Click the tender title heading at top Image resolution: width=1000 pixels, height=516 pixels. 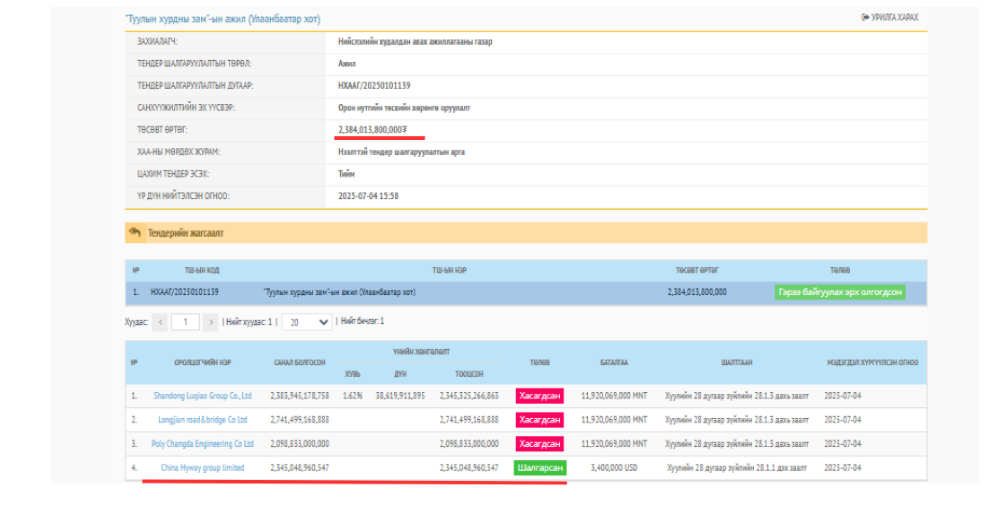click(222, 19)
